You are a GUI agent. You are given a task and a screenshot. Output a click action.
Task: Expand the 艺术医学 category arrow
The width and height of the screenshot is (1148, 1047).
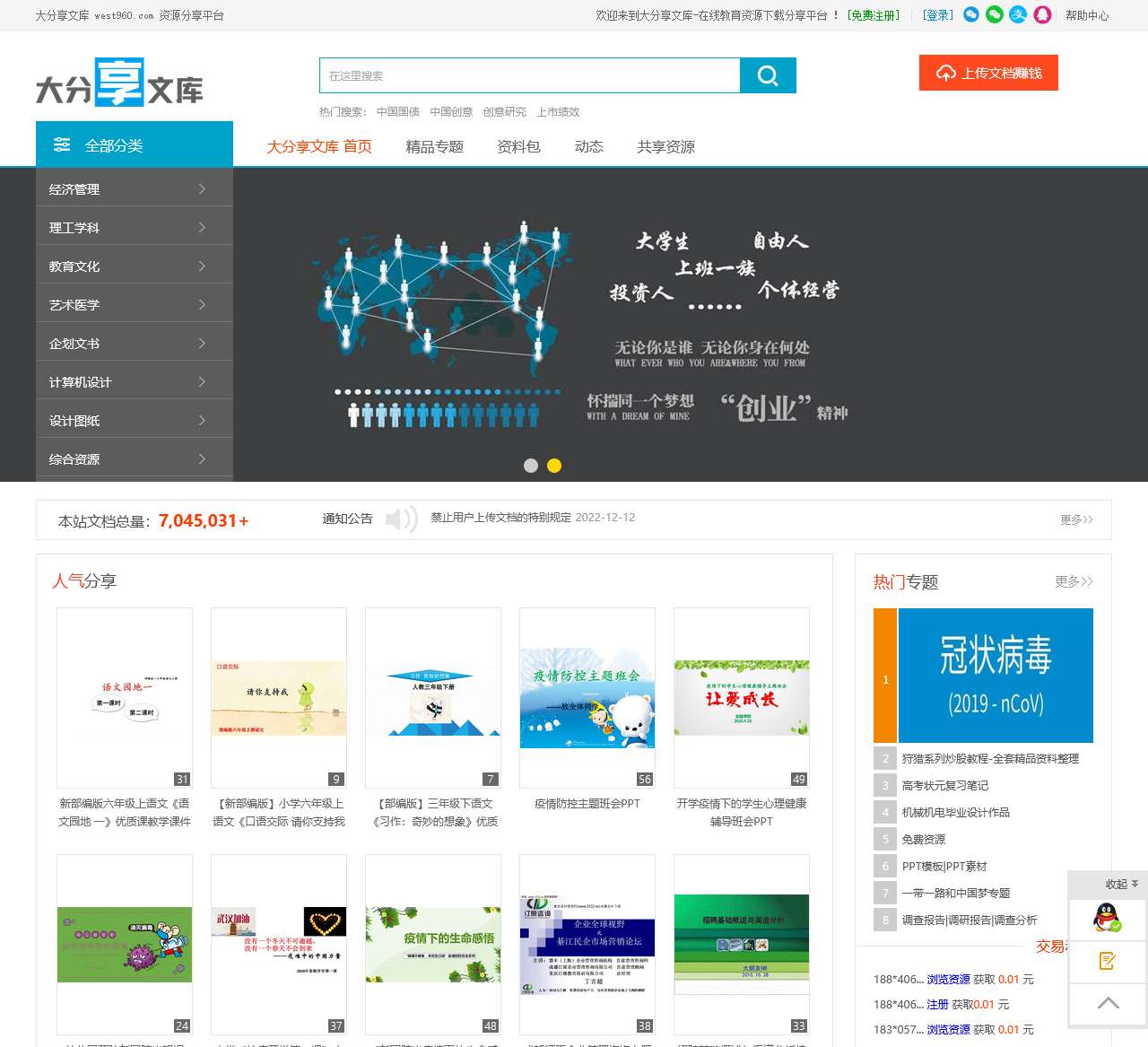[x=202, y=305]
